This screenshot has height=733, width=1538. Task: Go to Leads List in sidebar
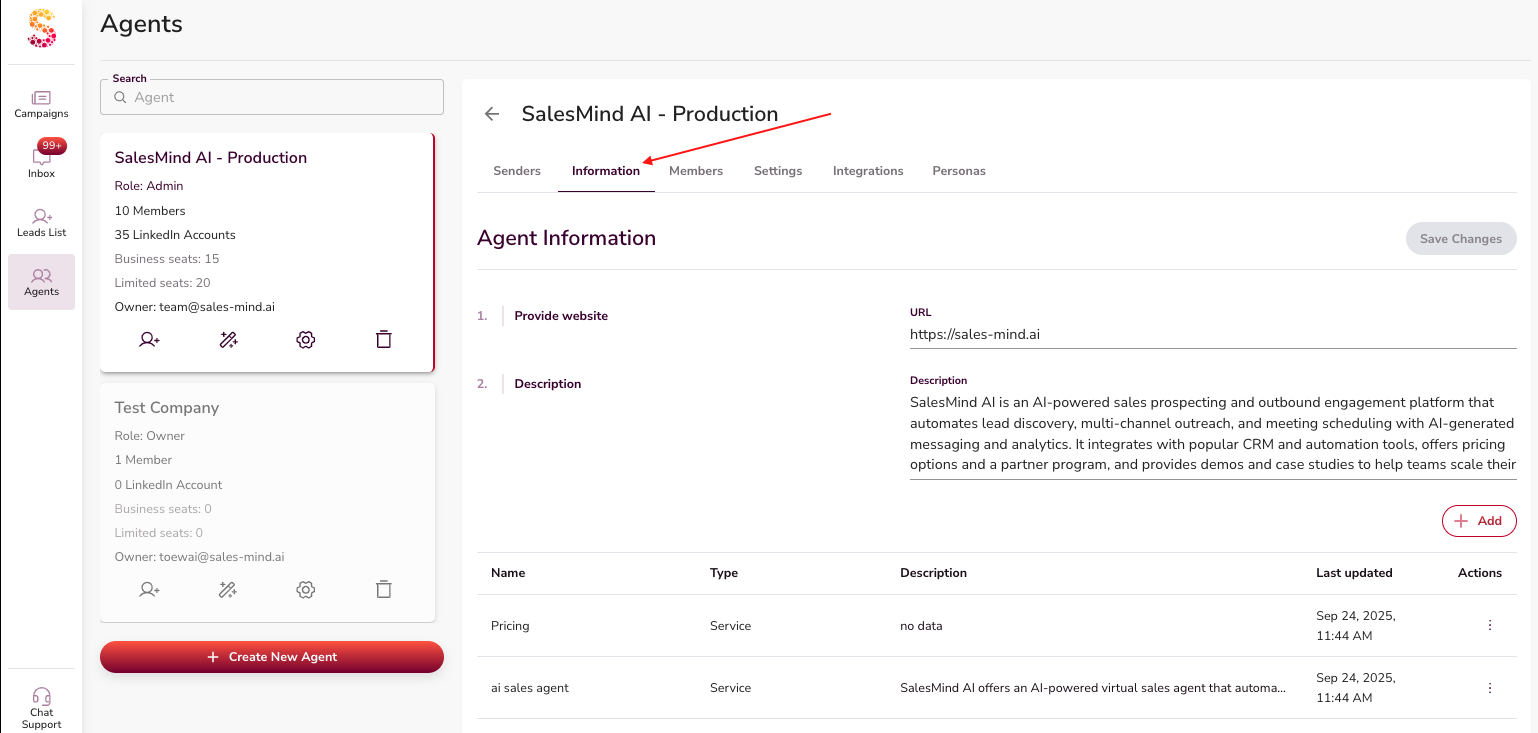coord(41,222)
